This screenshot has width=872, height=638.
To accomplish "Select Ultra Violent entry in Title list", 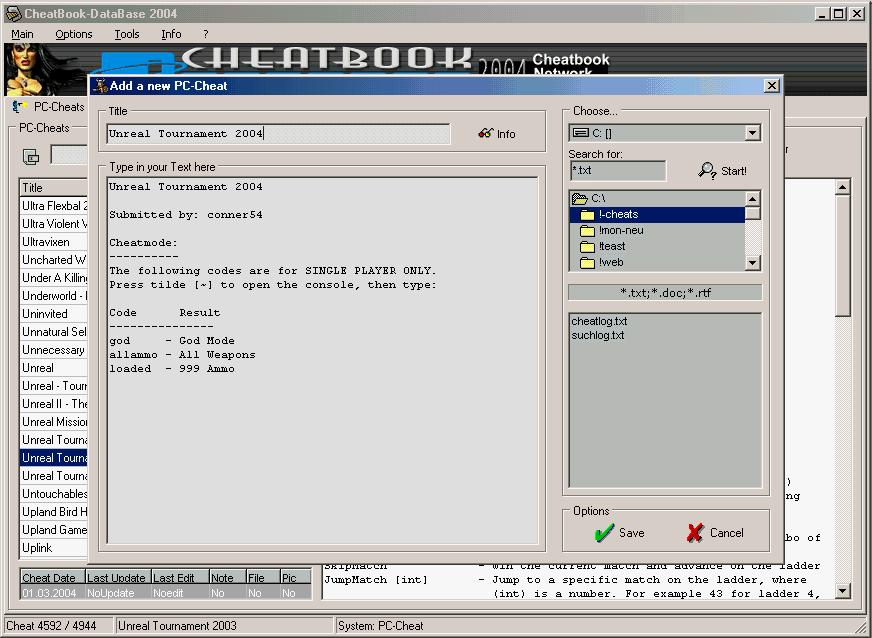I will [x=54, y=224].
